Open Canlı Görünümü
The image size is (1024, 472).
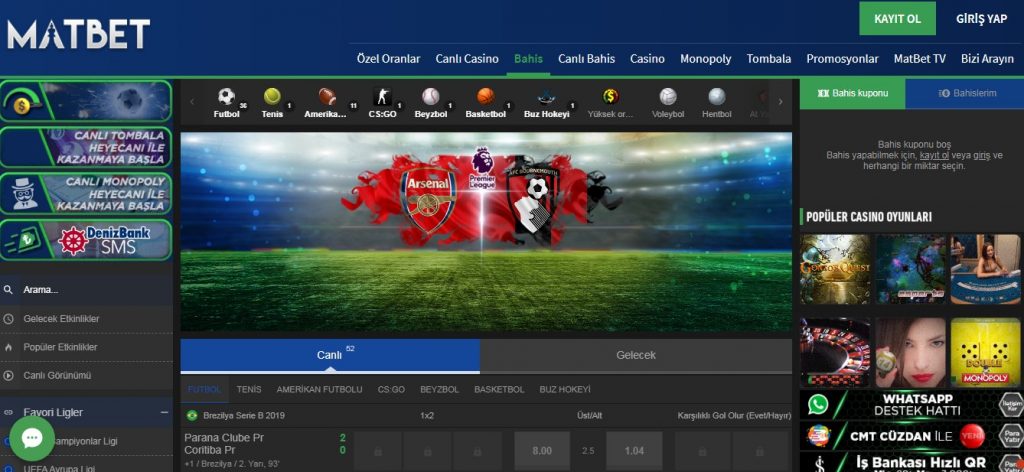[x=57, y=375]
